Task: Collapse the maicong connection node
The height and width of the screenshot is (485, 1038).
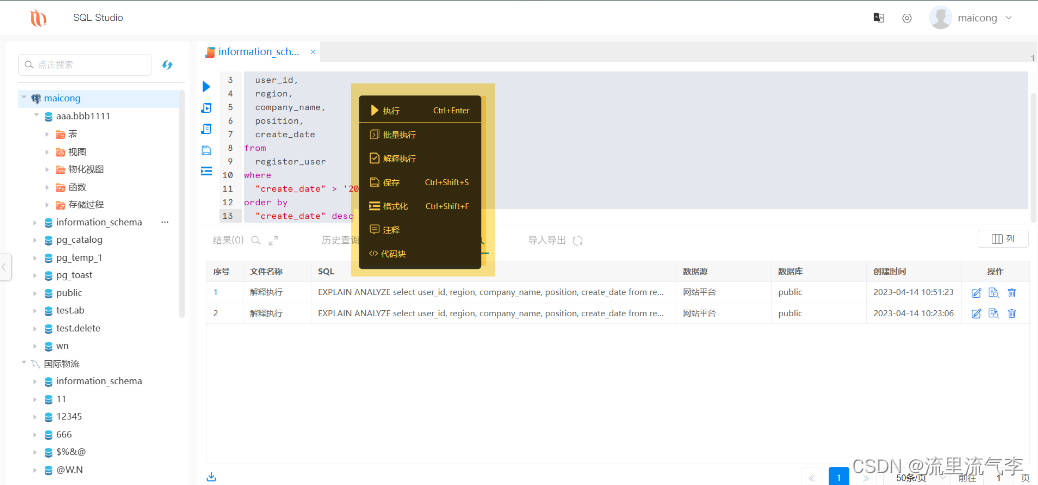Action: pyautogui.click(x=24, y=98)
